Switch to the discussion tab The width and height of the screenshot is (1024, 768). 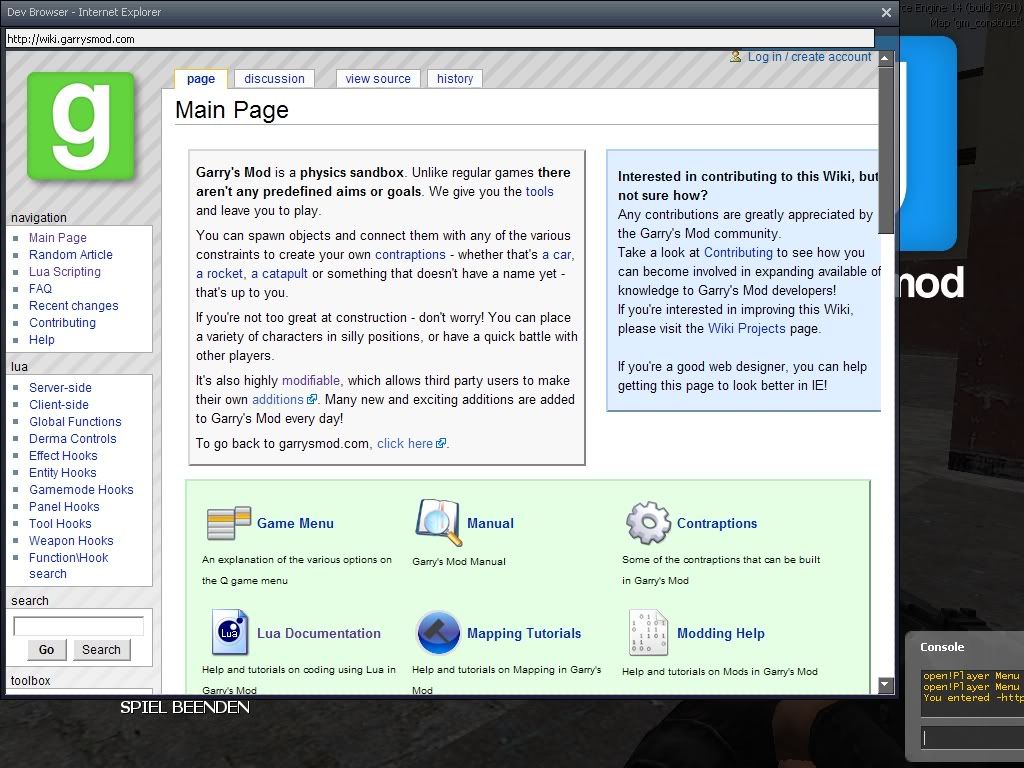tap(274, 78)
